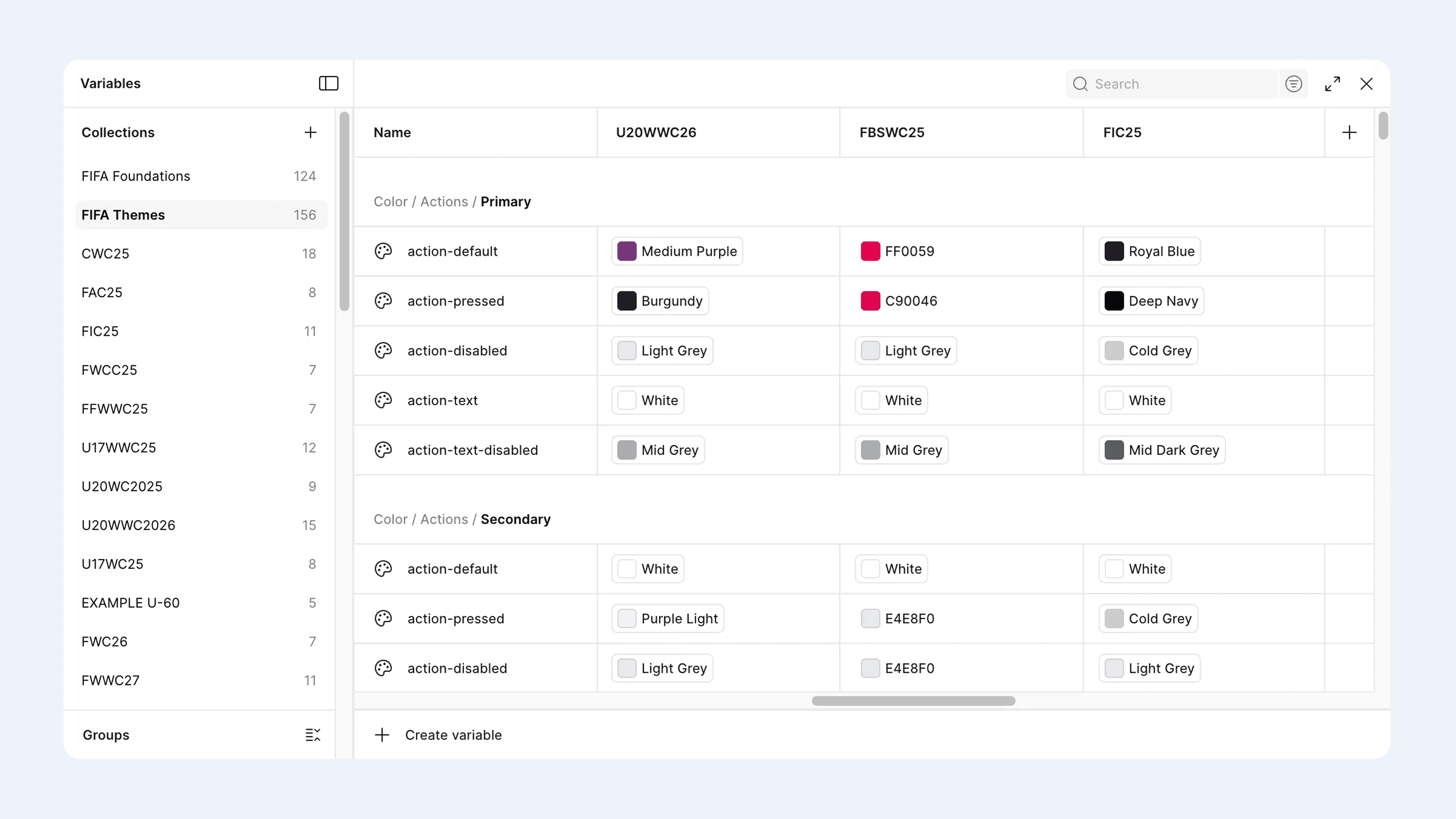Click the Medium Purple color swatch
The width and height of the screenshot is (1456, 819).
(626, 251)
